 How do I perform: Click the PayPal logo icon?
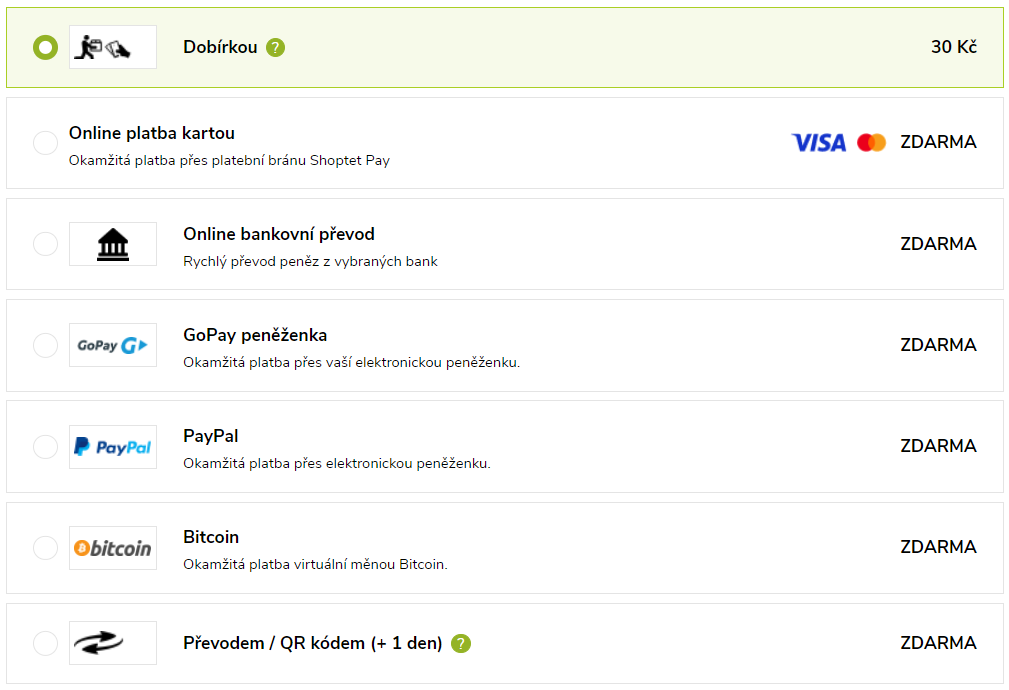[x=113, y=447]
